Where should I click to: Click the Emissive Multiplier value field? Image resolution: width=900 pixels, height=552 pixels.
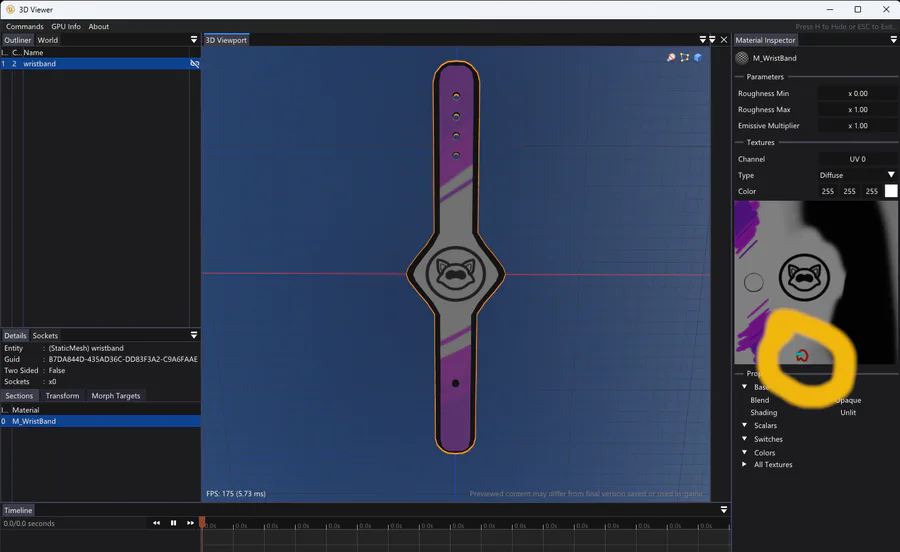(x=858, y=126)
